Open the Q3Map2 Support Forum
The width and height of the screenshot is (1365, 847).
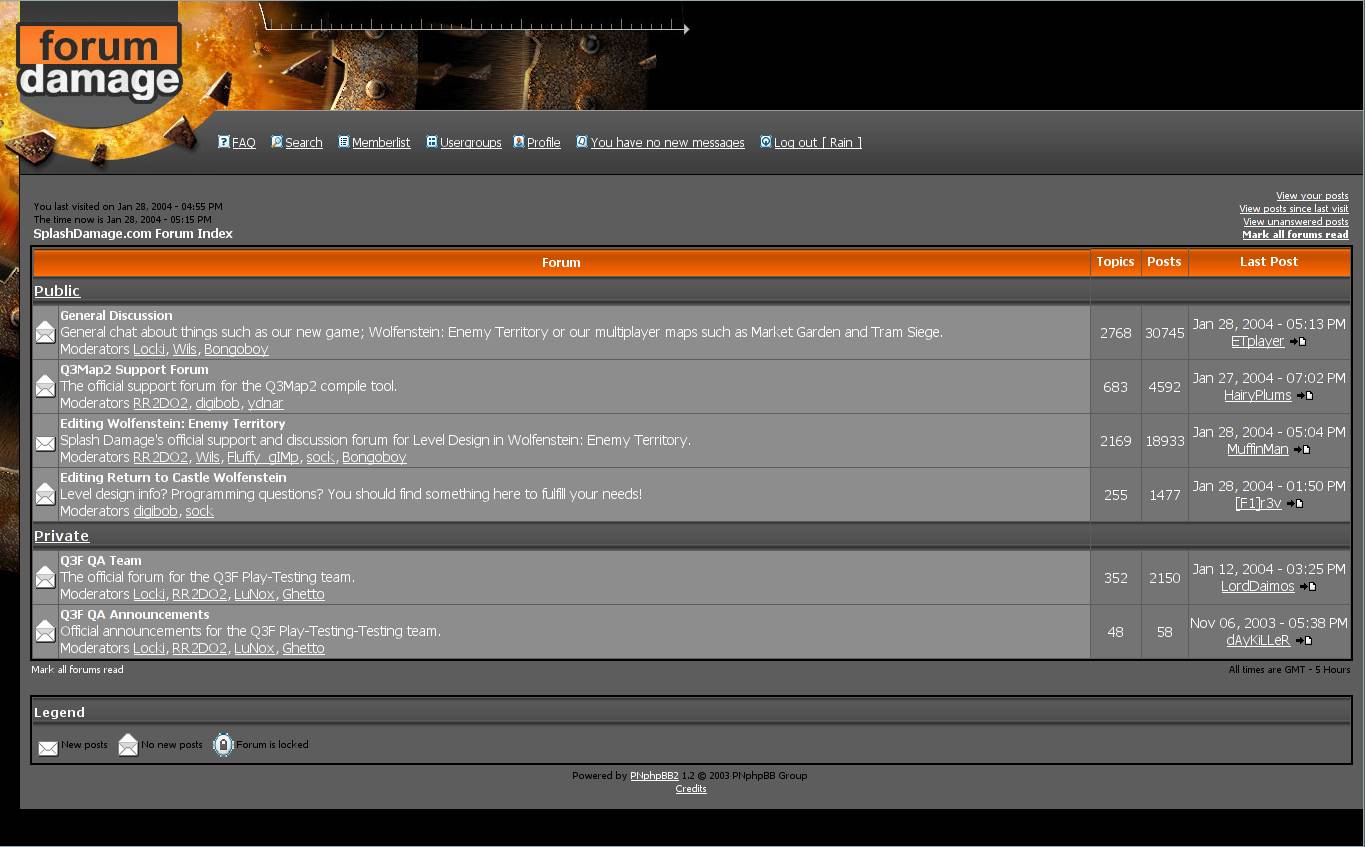134,370
